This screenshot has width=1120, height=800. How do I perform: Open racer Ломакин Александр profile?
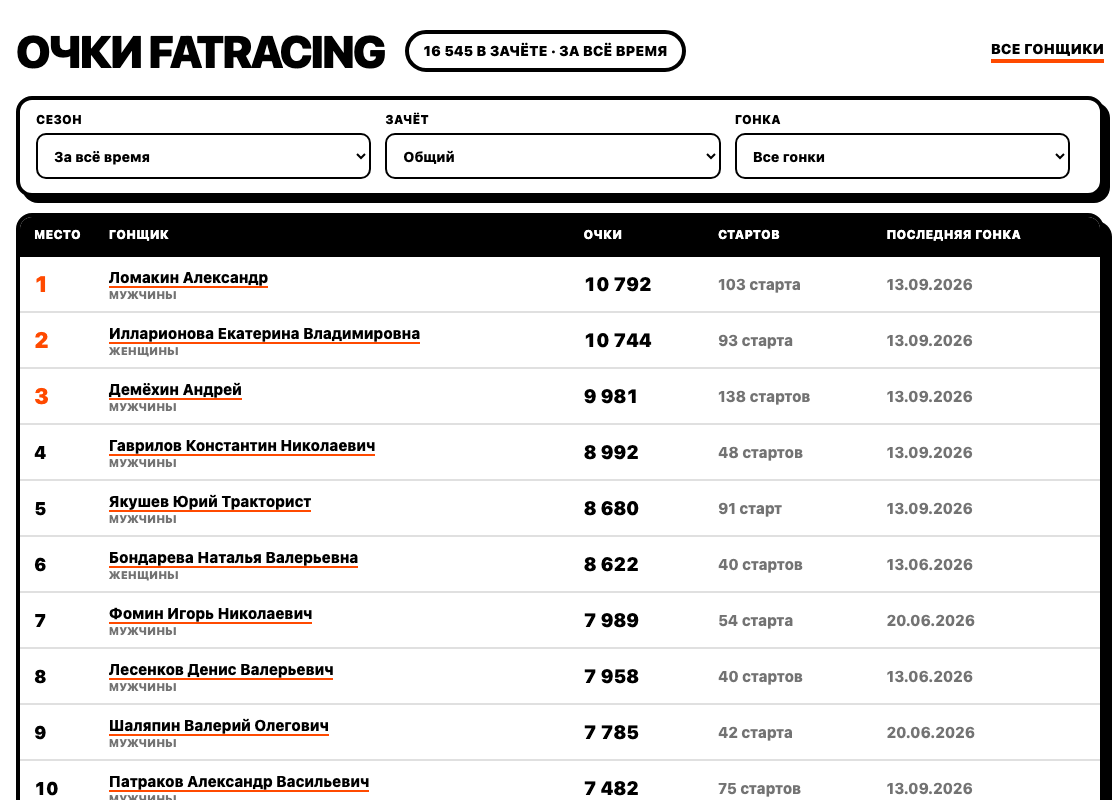188,277
